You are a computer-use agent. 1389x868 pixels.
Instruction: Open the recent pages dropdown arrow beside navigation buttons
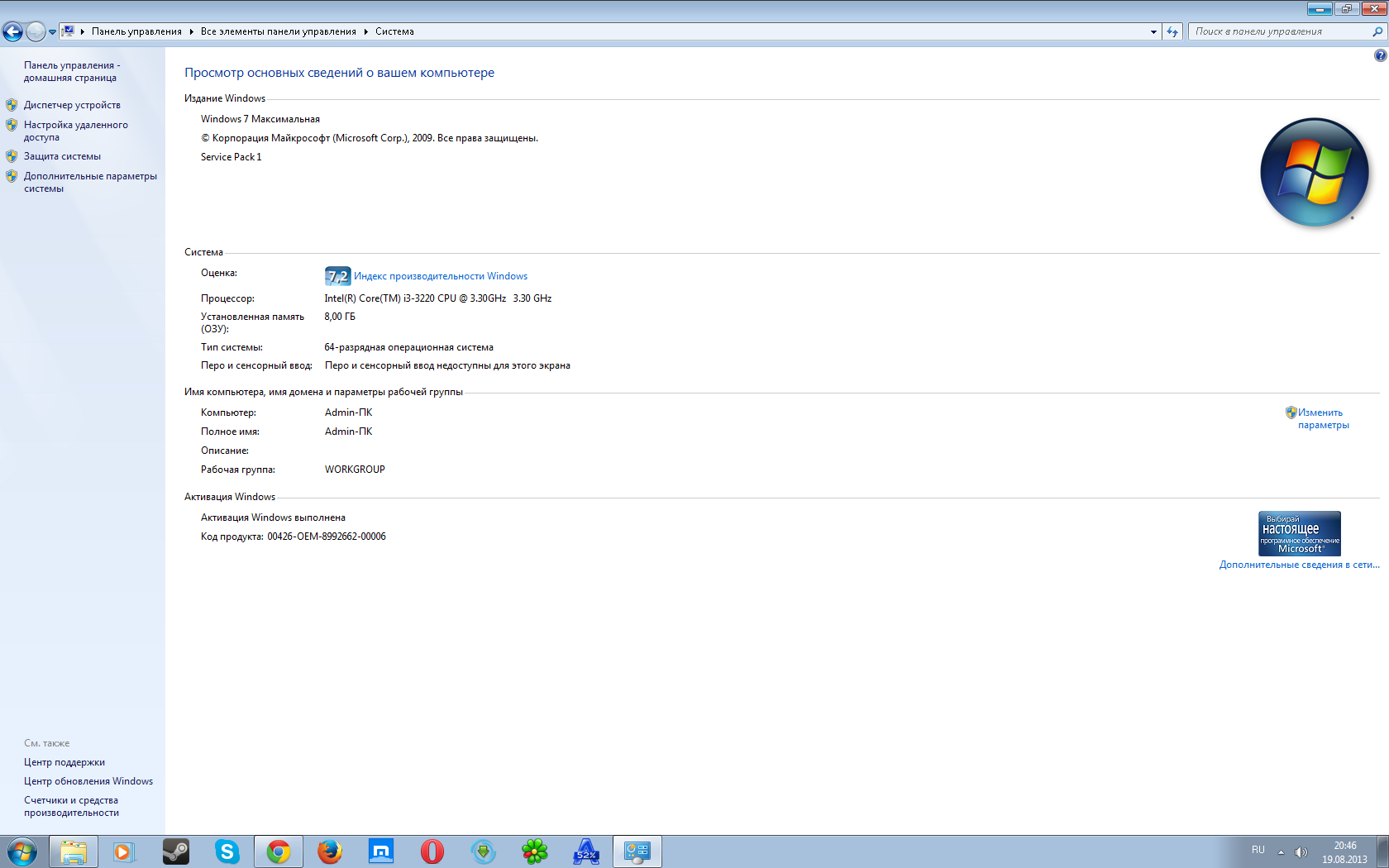point(52,32)
